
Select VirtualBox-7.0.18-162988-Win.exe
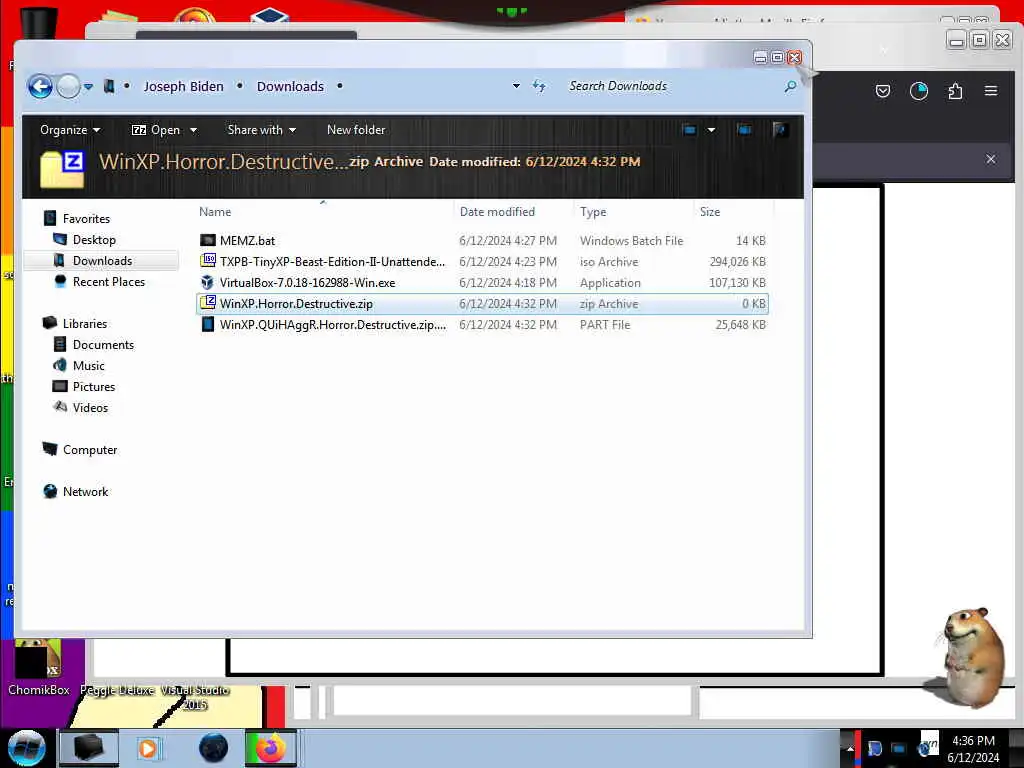pos(482,283)
